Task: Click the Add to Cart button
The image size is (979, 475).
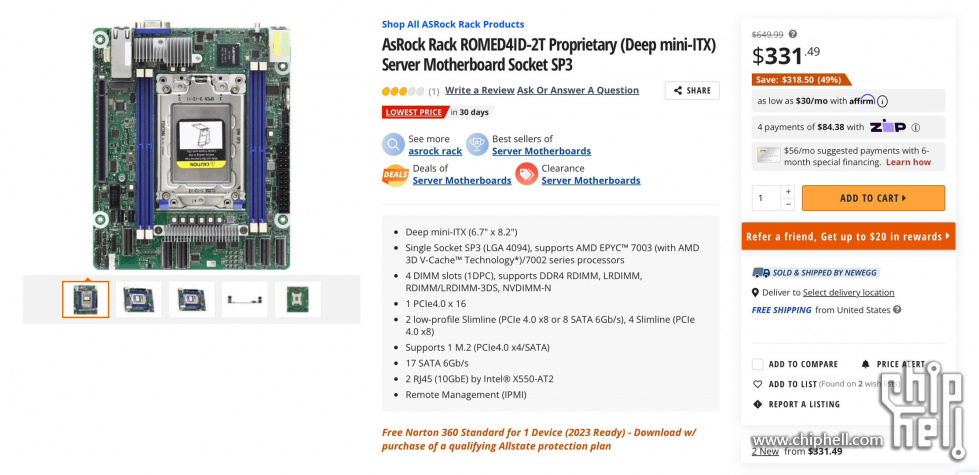Action: click(x=873, y=198)
